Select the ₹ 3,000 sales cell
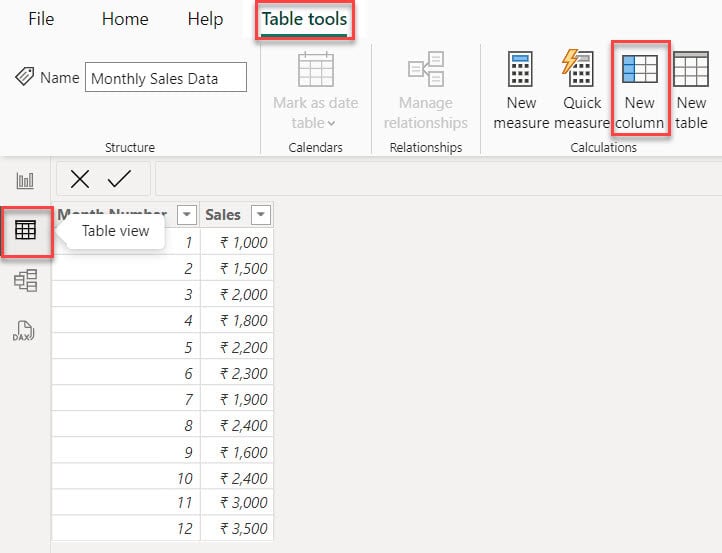722x553 pixels. (x=237, y=502)
